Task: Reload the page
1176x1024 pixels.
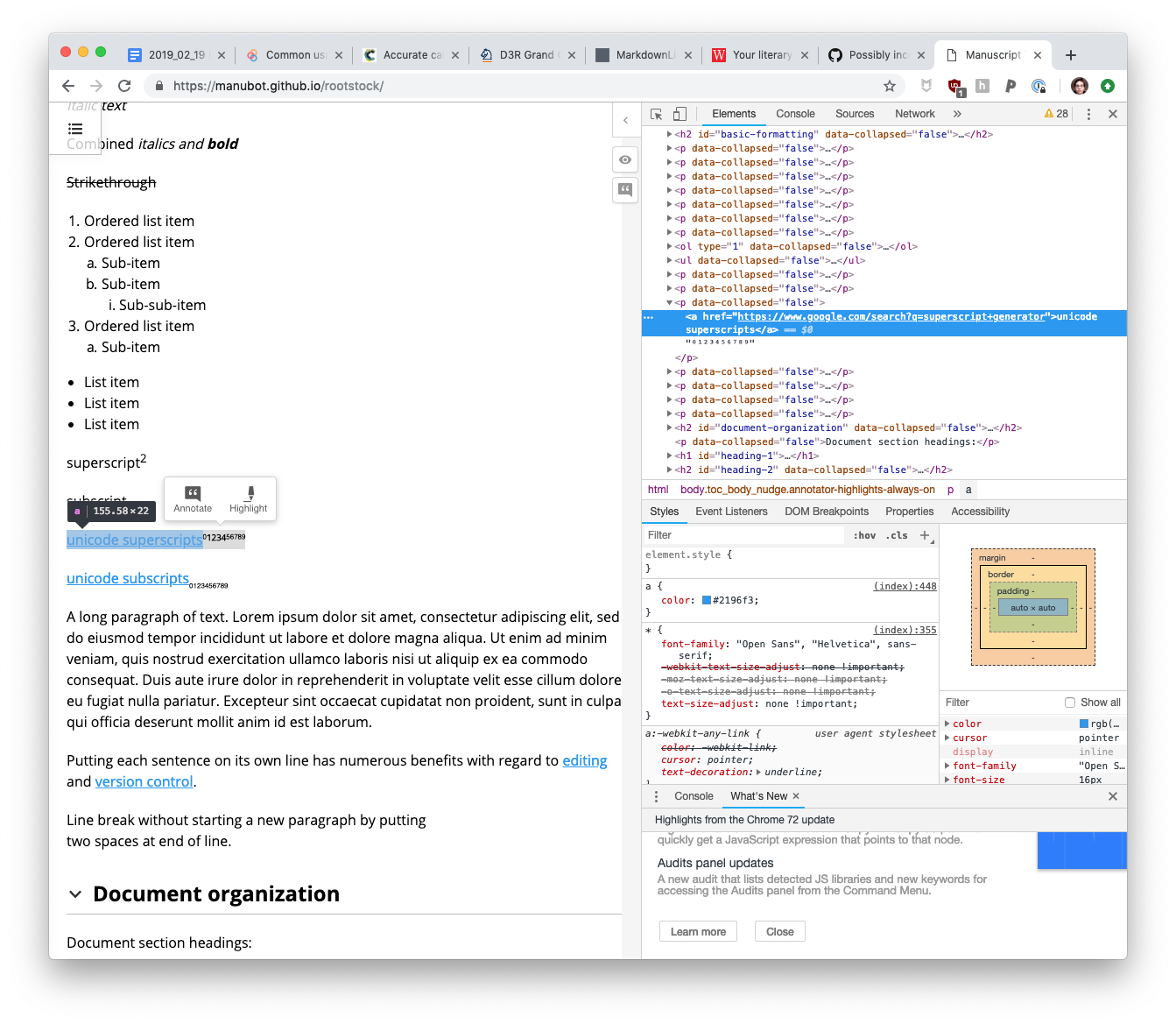Action: 124,86
